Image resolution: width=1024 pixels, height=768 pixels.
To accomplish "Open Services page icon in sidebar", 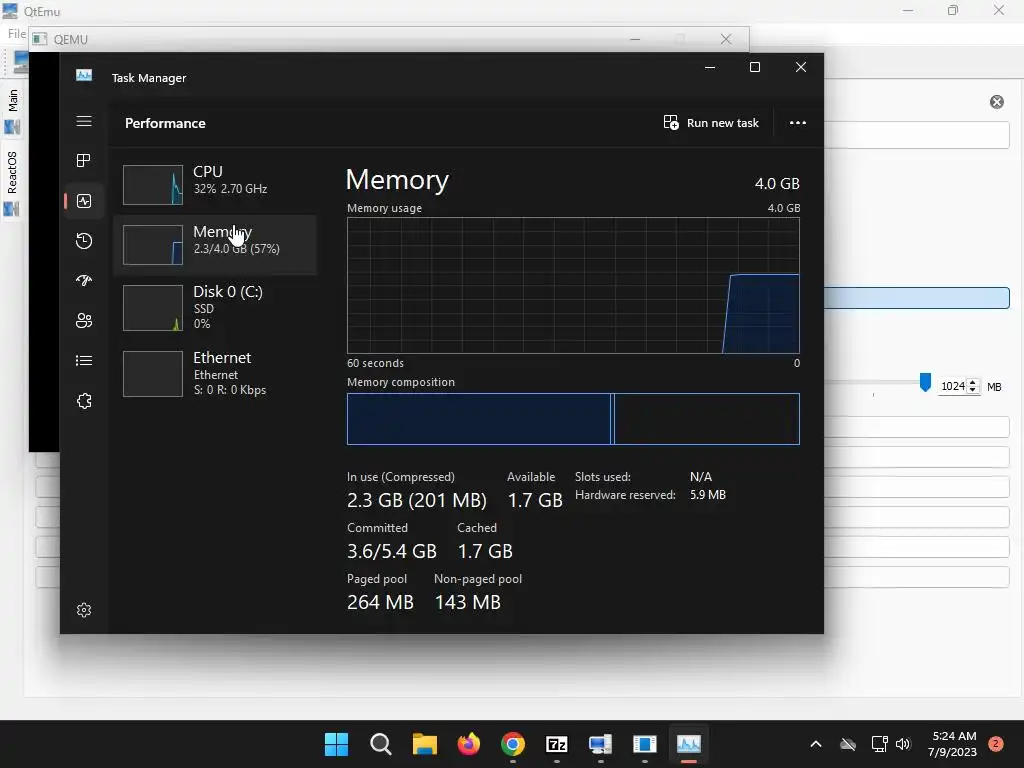I will coord(84,401).
